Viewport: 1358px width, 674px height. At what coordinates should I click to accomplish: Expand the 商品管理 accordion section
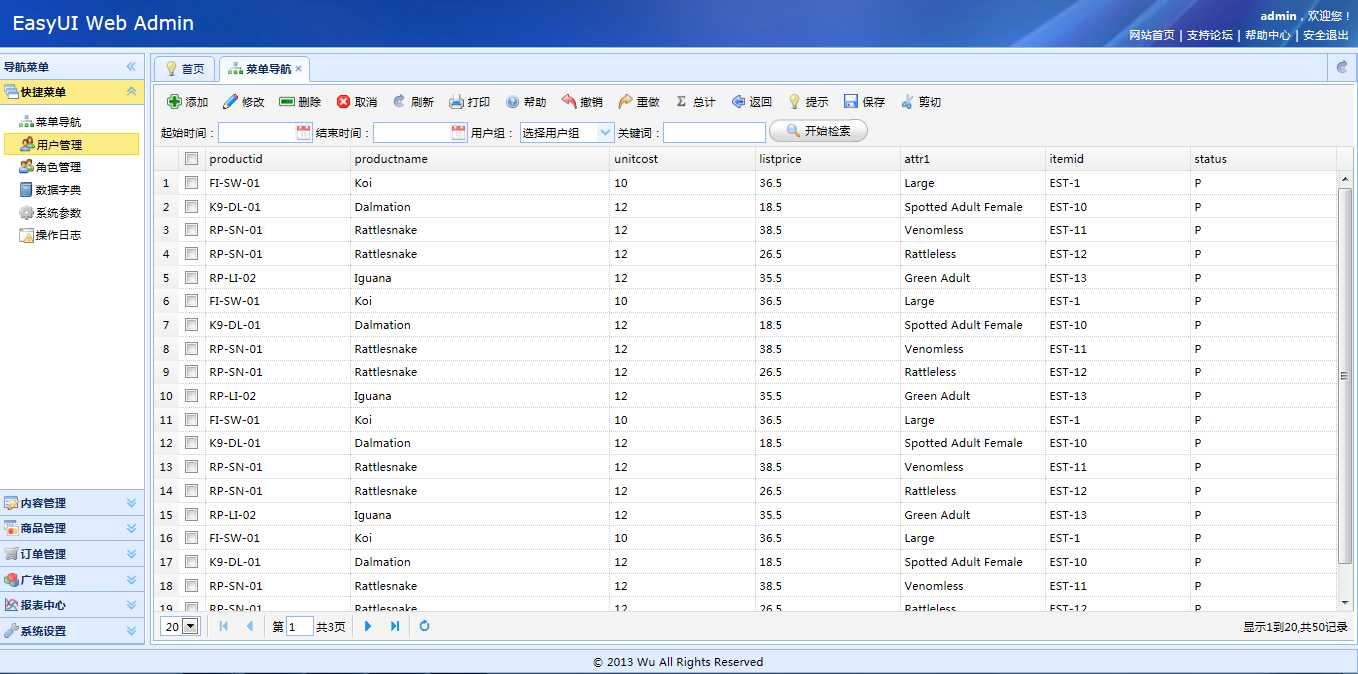pos(131,528)
